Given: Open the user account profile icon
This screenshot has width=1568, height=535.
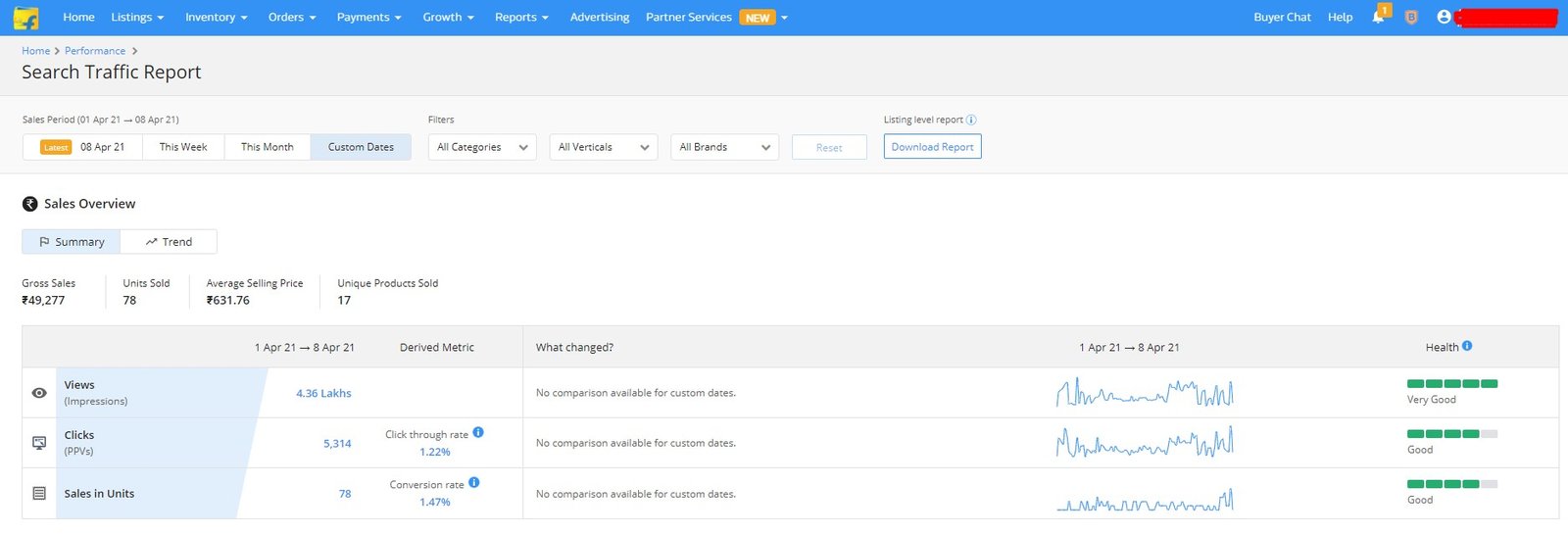Looking at the screenshot, I should pyautogui.click(x=1444, y=18).
